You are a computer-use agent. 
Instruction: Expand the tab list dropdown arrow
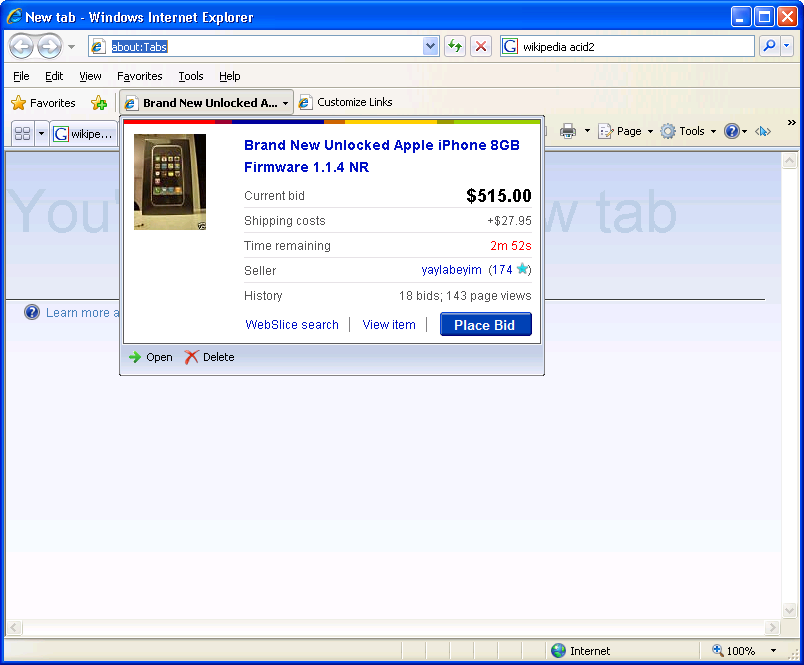[x=42, y=134]
